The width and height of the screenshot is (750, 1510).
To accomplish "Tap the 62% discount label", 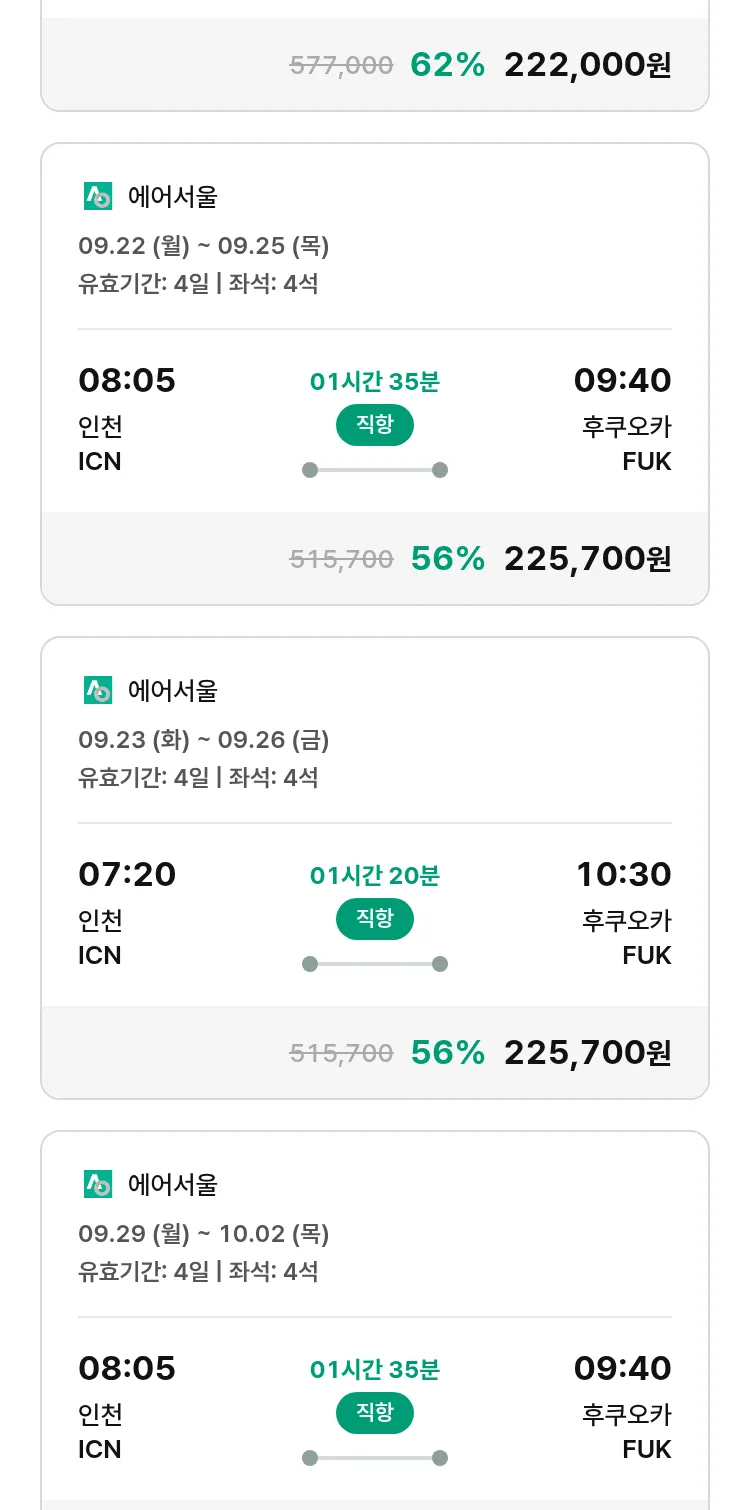I will (447, 65).
